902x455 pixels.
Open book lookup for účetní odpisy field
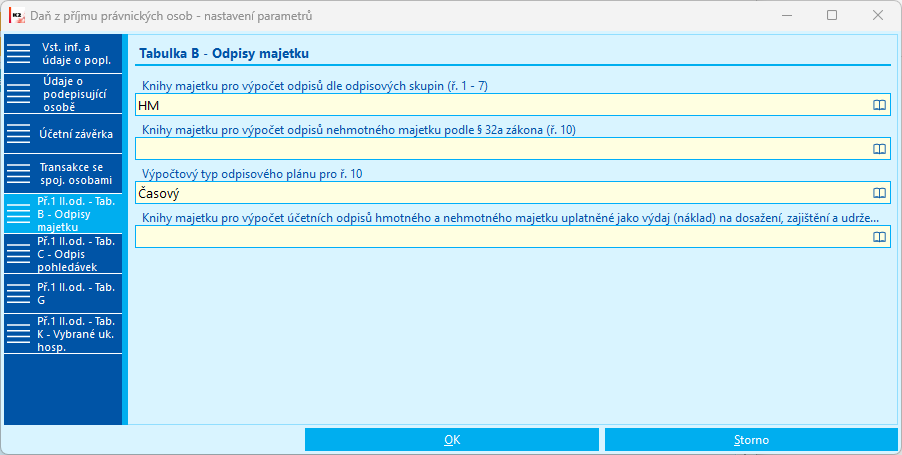(x=879, y=237)
